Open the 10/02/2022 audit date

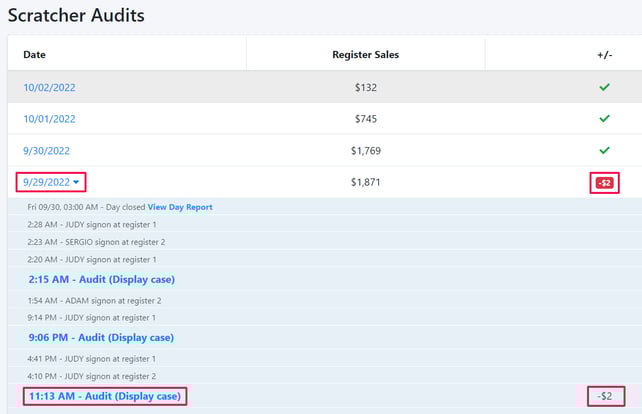tap(49, 87)
